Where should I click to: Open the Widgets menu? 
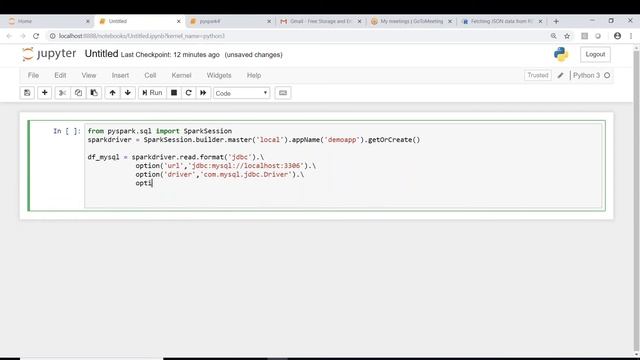219,76
